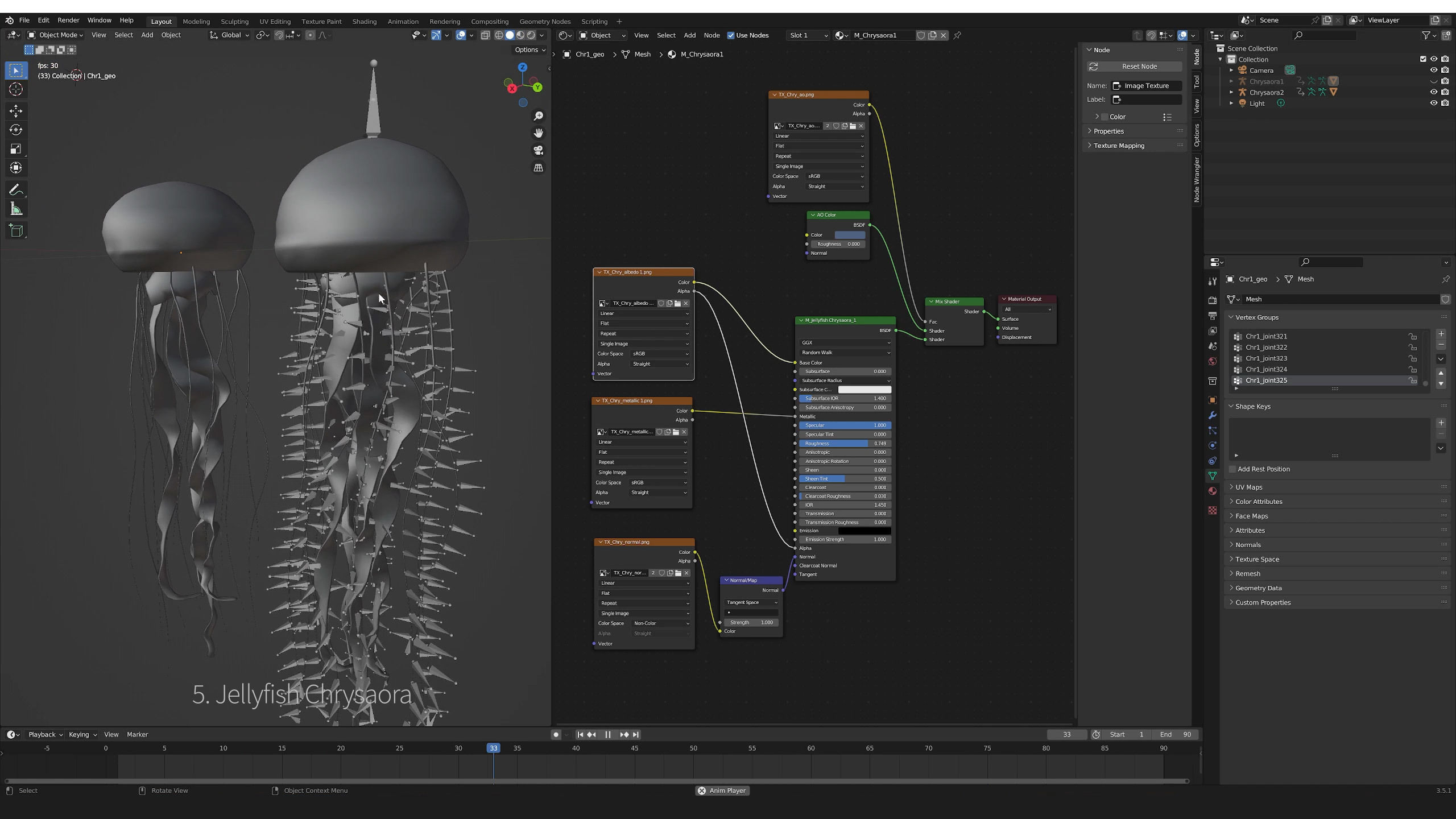1456x819 pixels.
Task: Pause the animation playback
Action: point(607,734)
